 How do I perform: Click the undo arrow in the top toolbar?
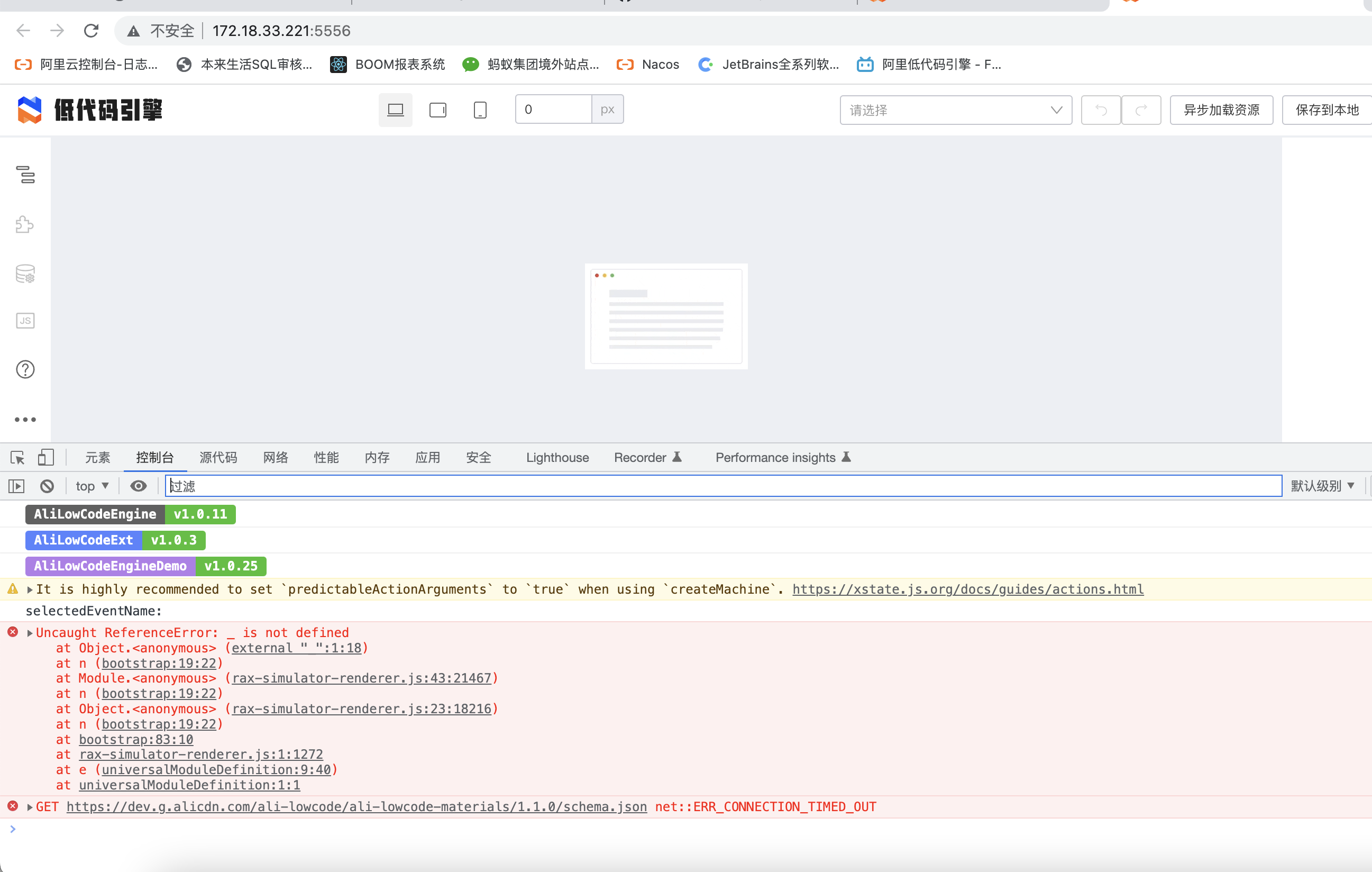pyautogui.click(x=1100, y=110)
